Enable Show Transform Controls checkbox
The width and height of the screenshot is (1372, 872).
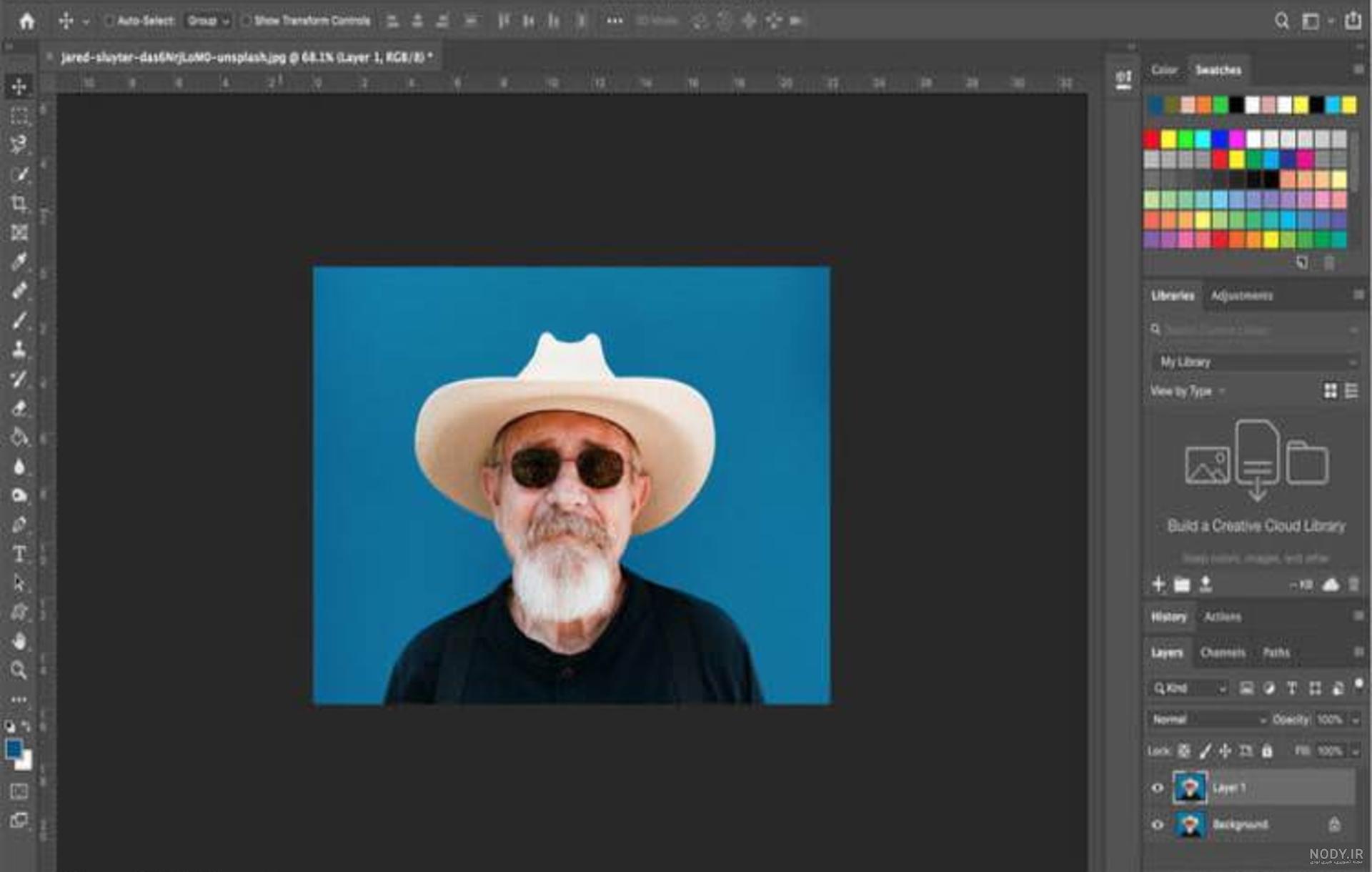click(246, 21)
